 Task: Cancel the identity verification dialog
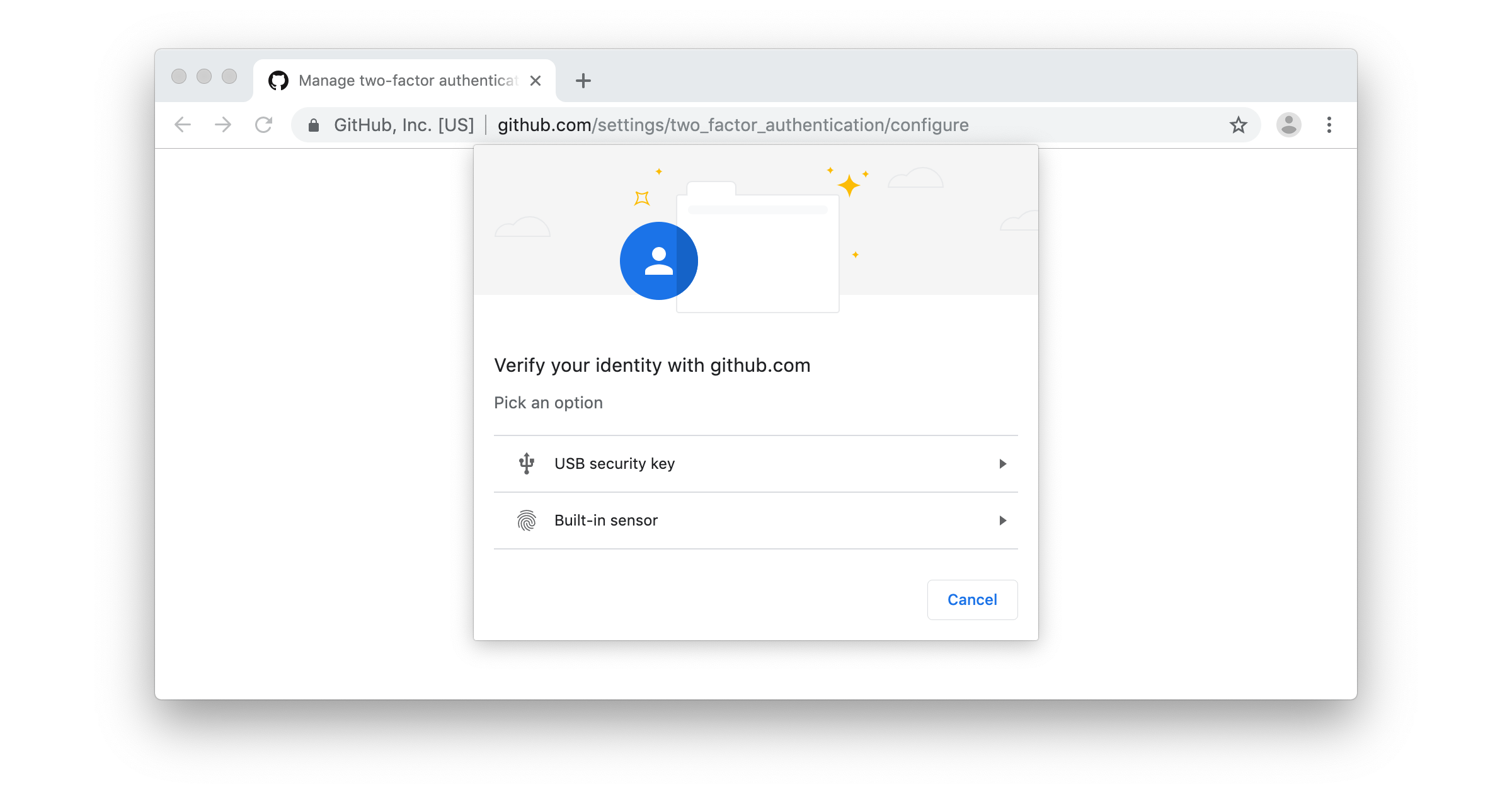tap(972, 599)
